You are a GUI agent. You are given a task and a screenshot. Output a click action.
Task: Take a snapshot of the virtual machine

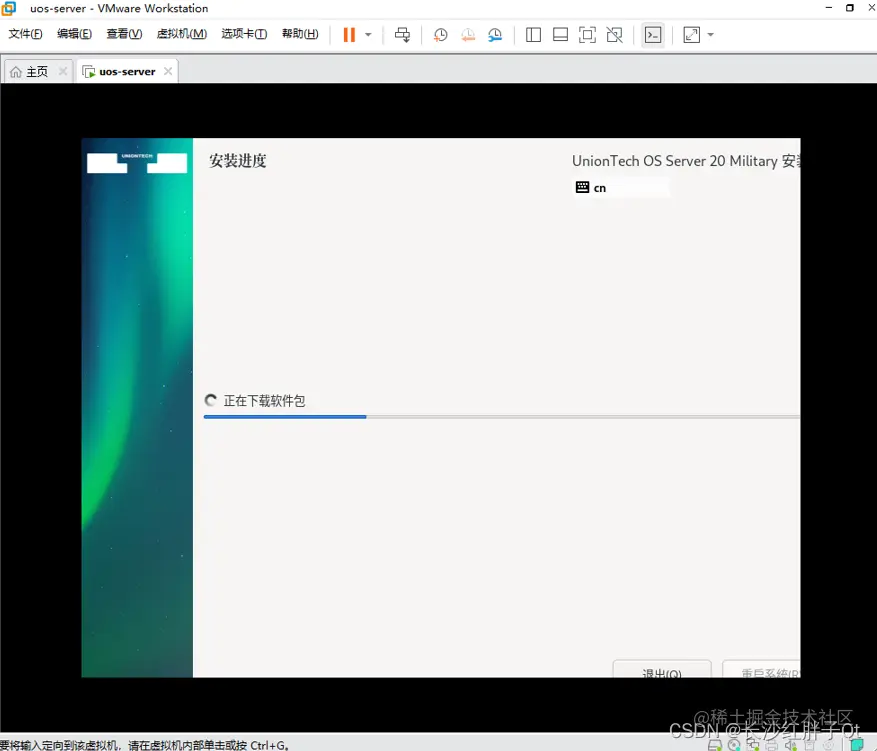pyautogui.click(x=440, y=34)
